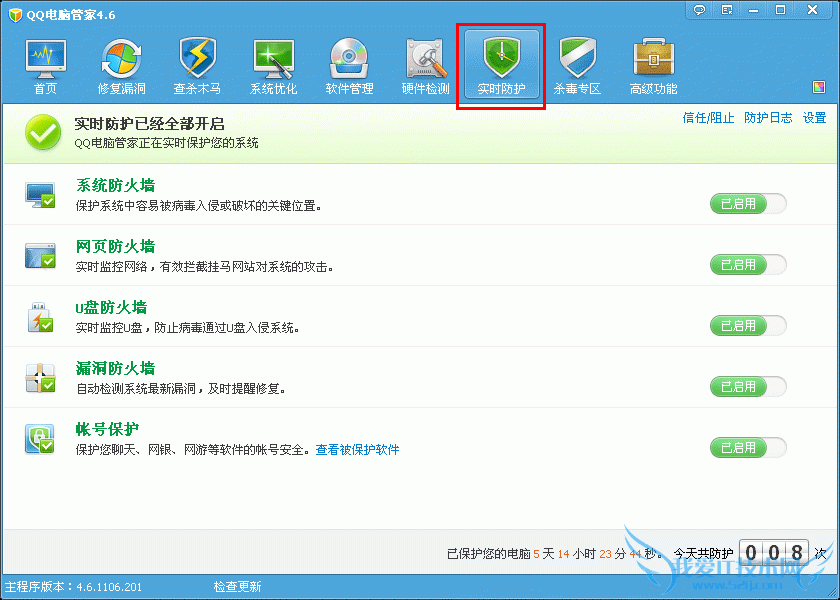The width and height of the screenshot is (840, 600).
Task: Click 检查更新 in the status bar
Action: [237, 587]
